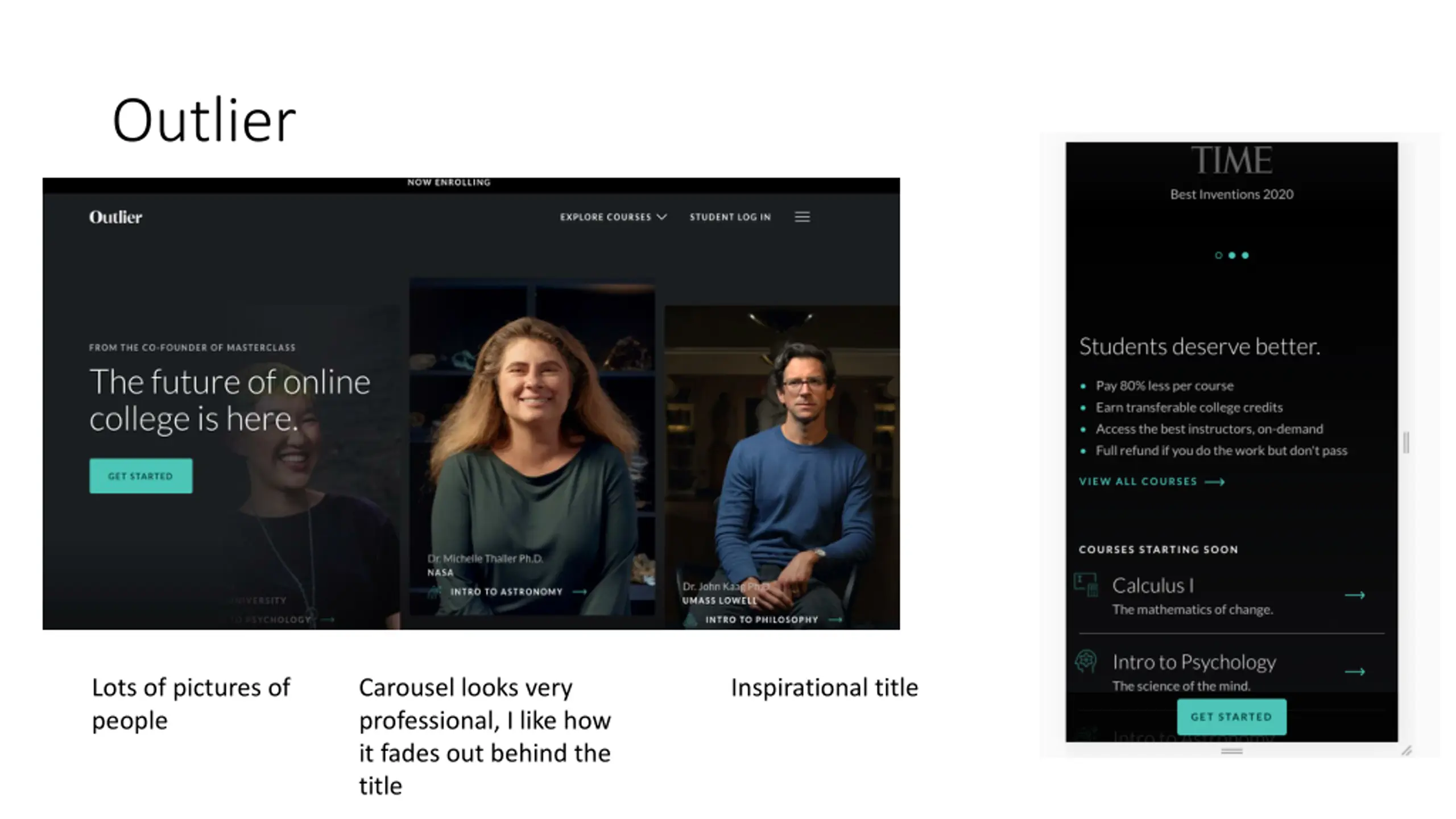Click arrow beside Intro to Astronomy
Viewport: 1456px width, 819px height.
[580, 591]
